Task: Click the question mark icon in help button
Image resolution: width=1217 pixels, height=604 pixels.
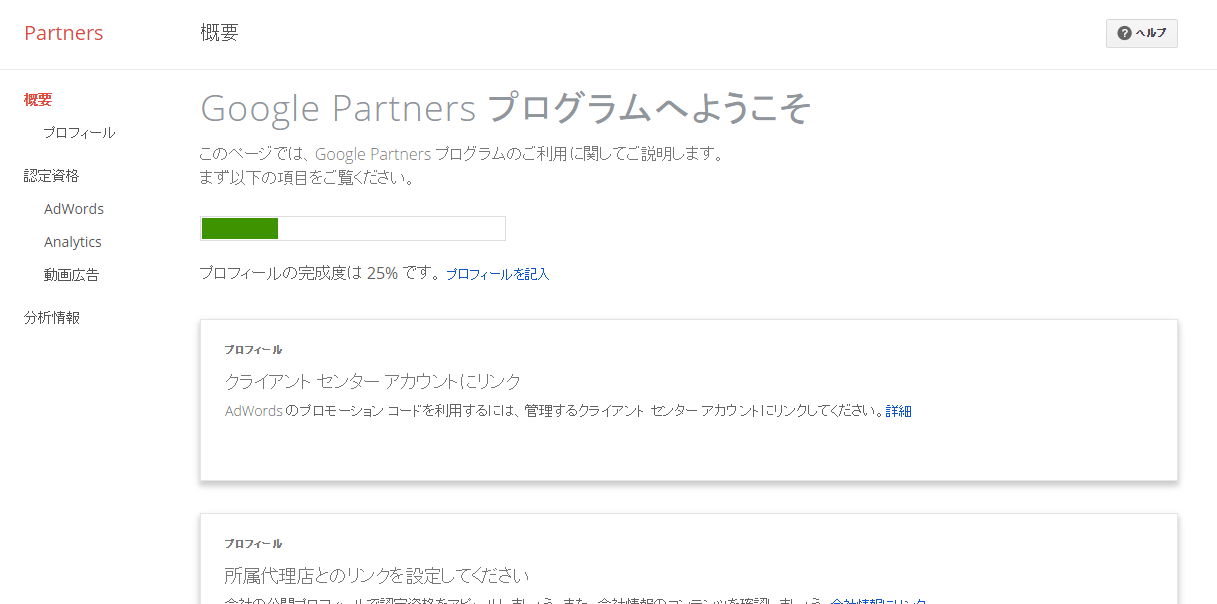Action: coord(1124,33)
